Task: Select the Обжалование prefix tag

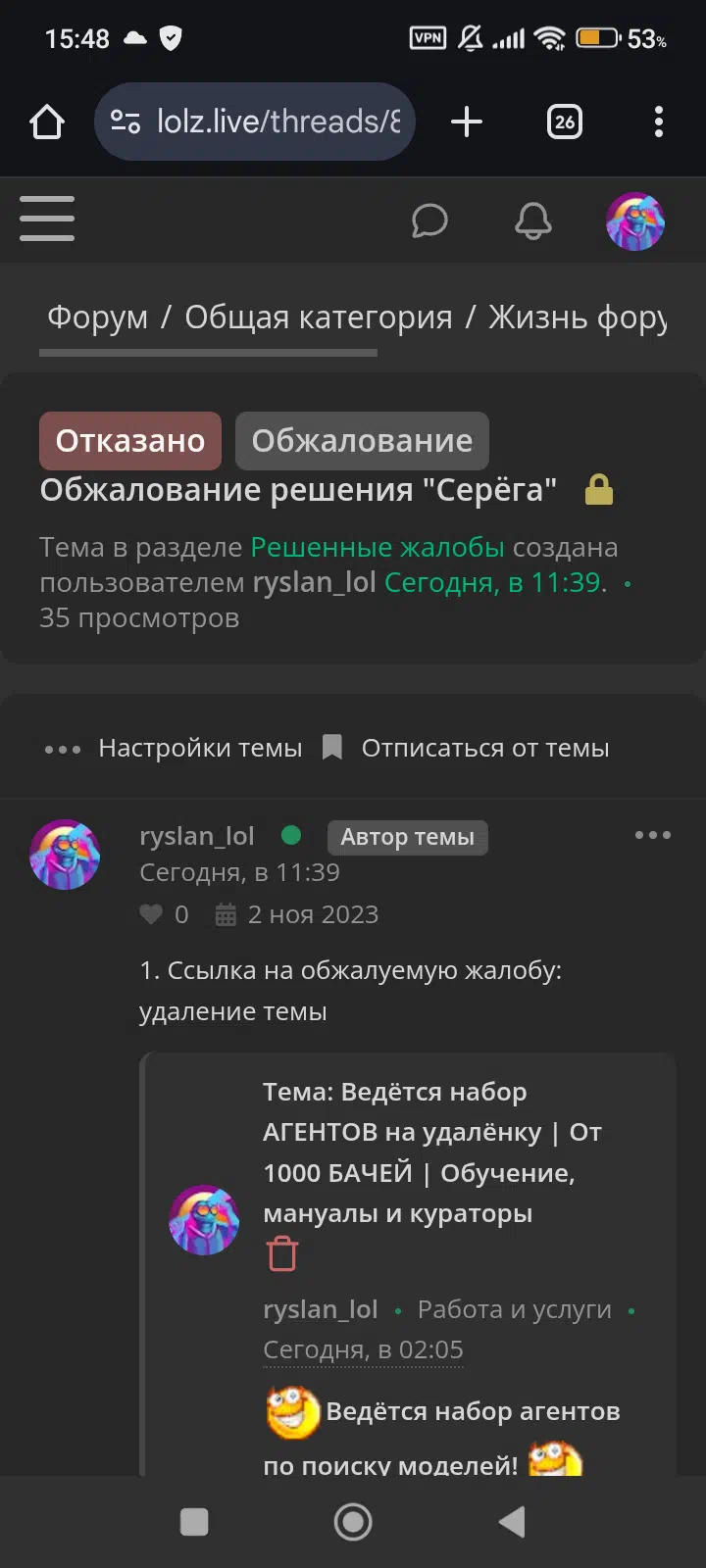Action: (362, 441)
